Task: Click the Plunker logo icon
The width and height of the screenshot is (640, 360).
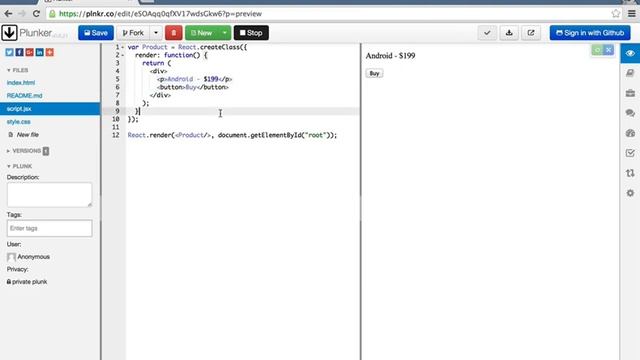Action: tap(9, 33)
